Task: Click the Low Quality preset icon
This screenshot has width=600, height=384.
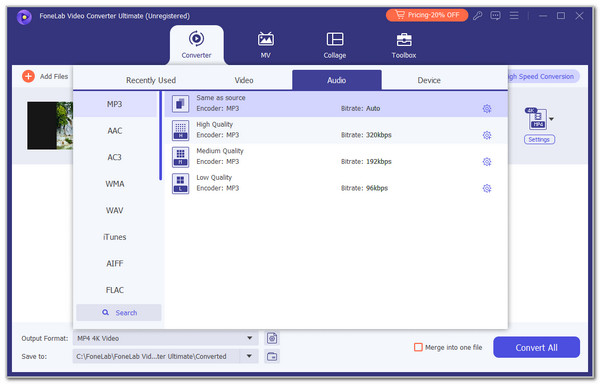Action: tap(180, 183)
